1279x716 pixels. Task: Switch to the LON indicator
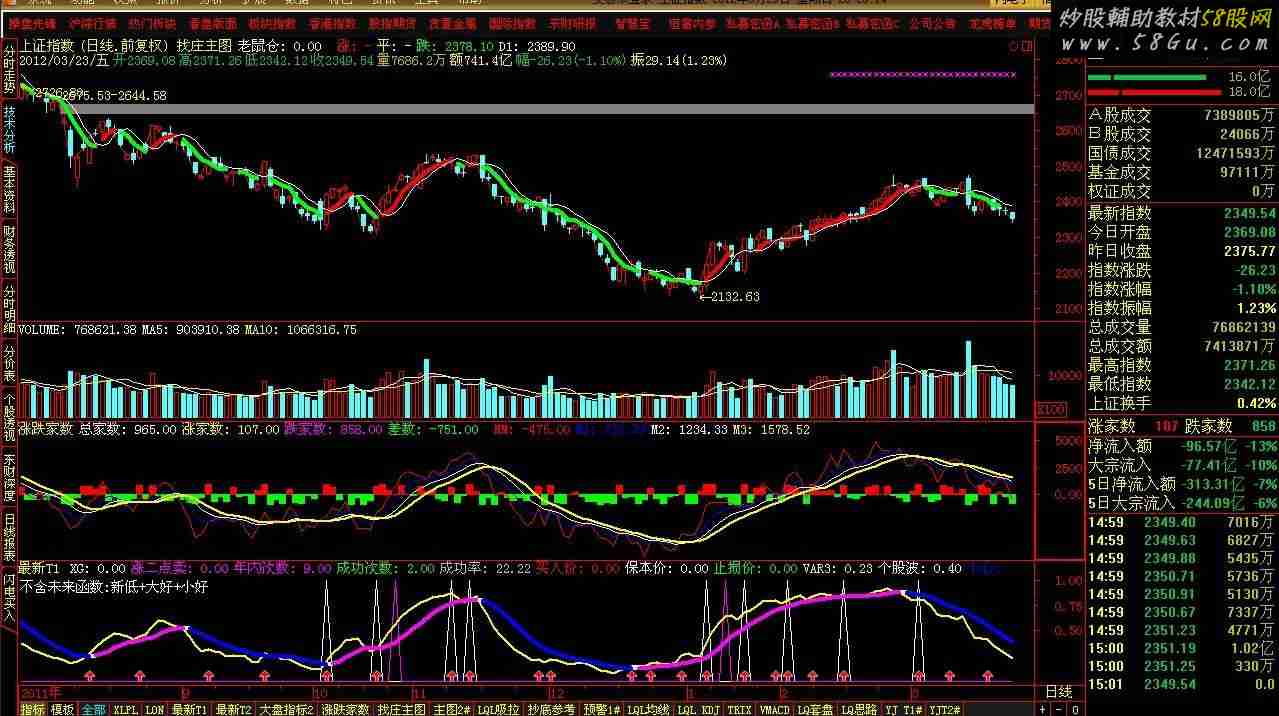click(154, 709)
